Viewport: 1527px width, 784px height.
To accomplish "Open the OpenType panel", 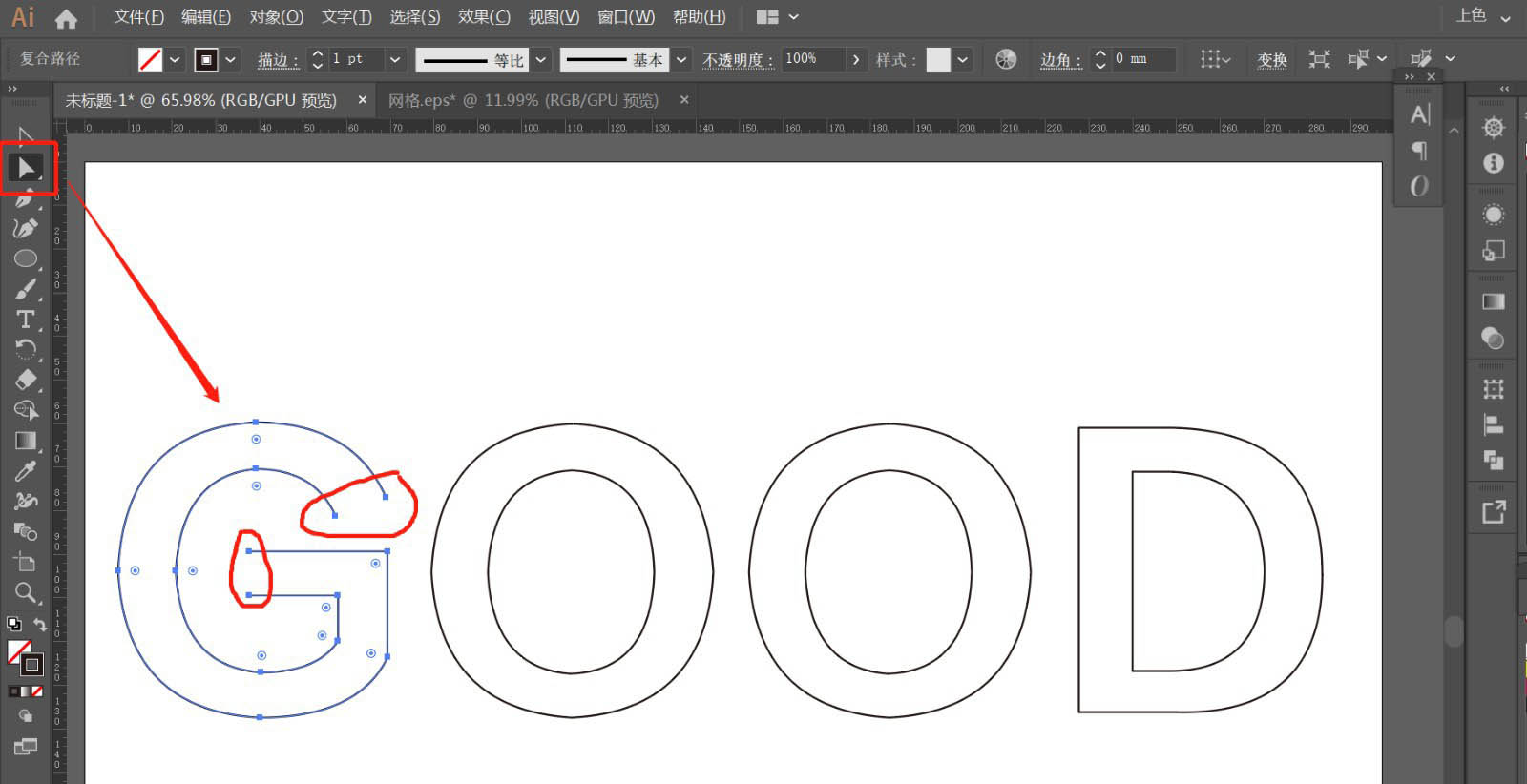I will (x=1420, y=186).
